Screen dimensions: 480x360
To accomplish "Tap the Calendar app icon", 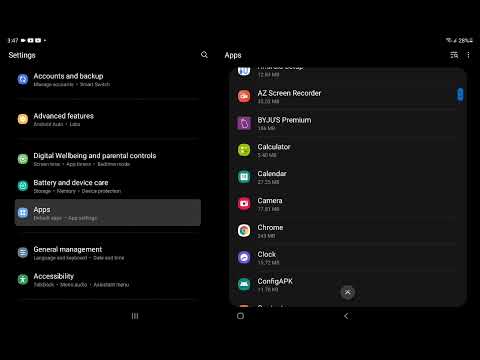I will point(244,177).
